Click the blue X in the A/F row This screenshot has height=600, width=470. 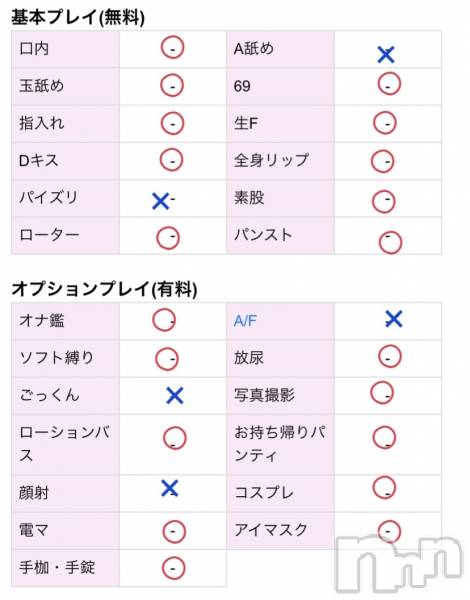tap(394, 319)
